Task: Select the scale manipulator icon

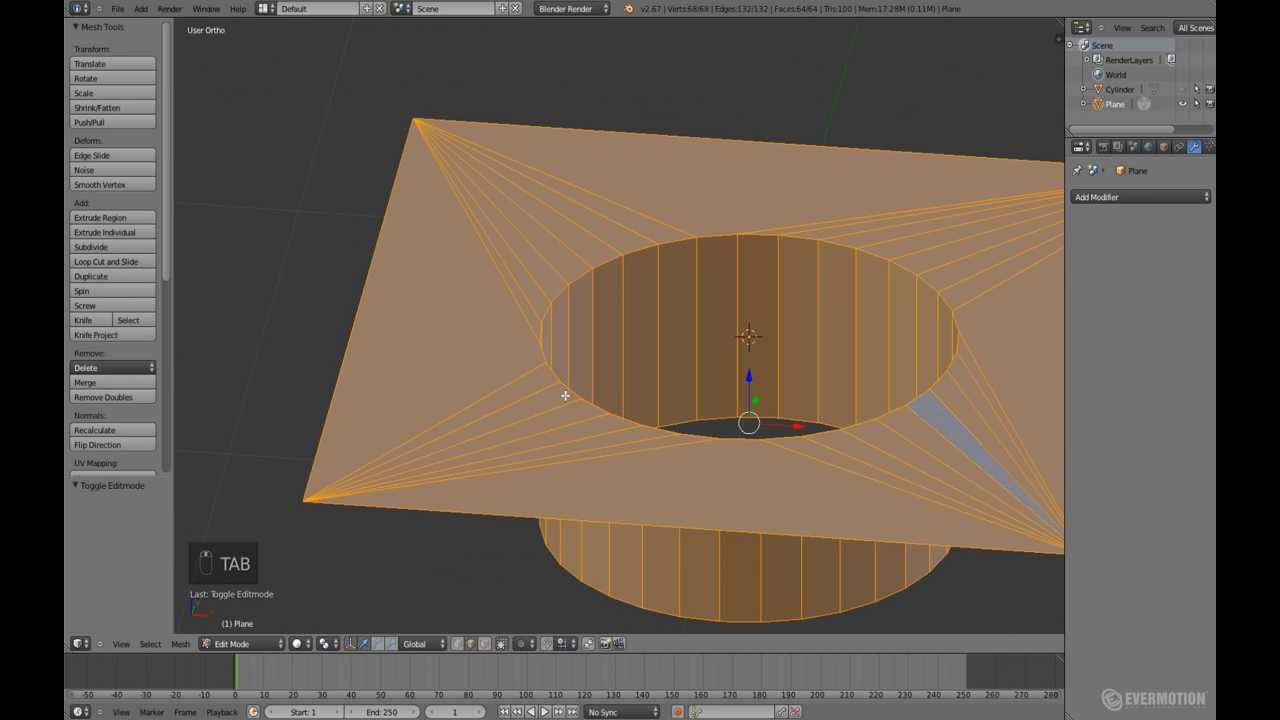Action: 391,644
